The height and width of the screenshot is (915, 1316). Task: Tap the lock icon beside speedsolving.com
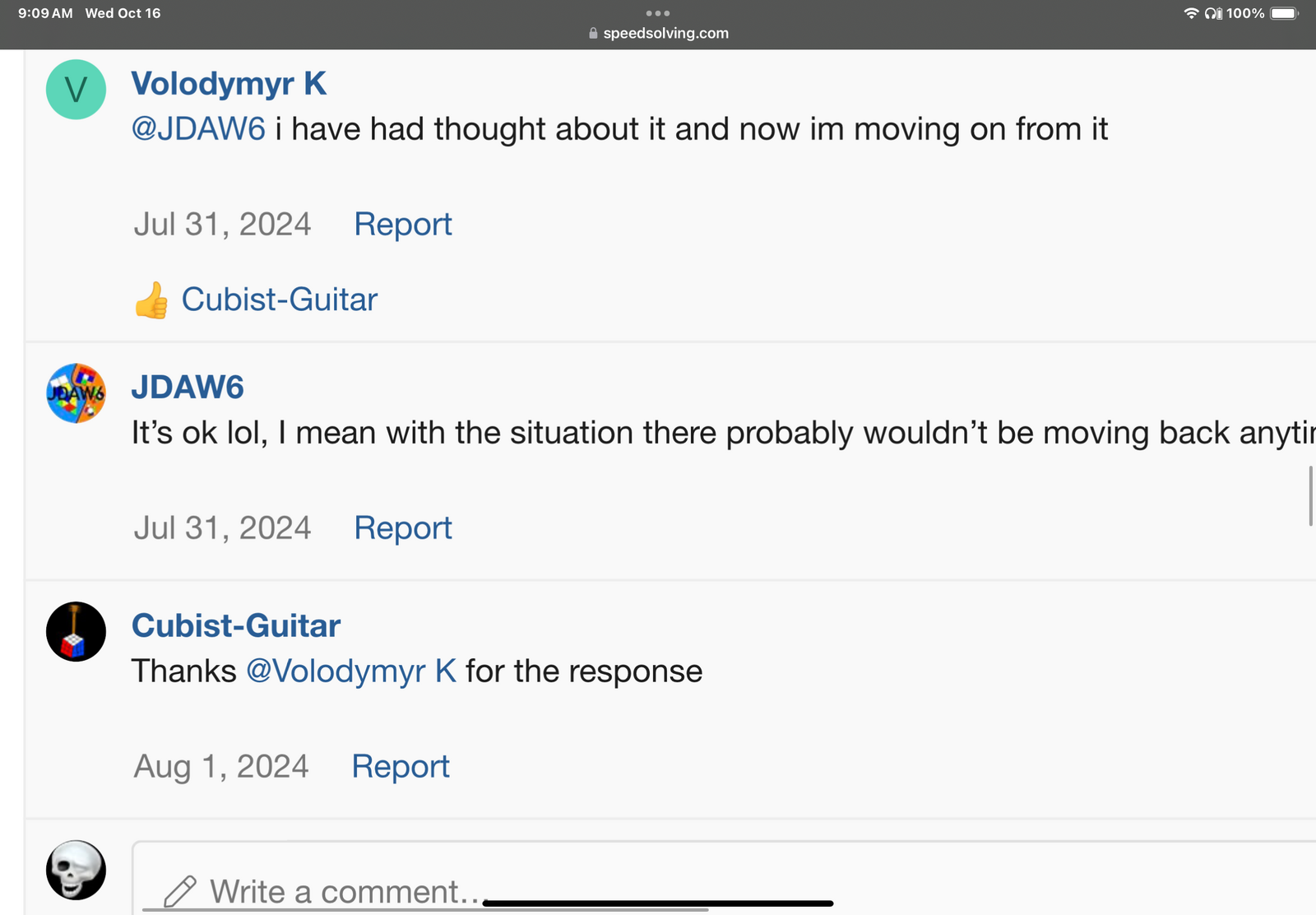click(593, 34)
